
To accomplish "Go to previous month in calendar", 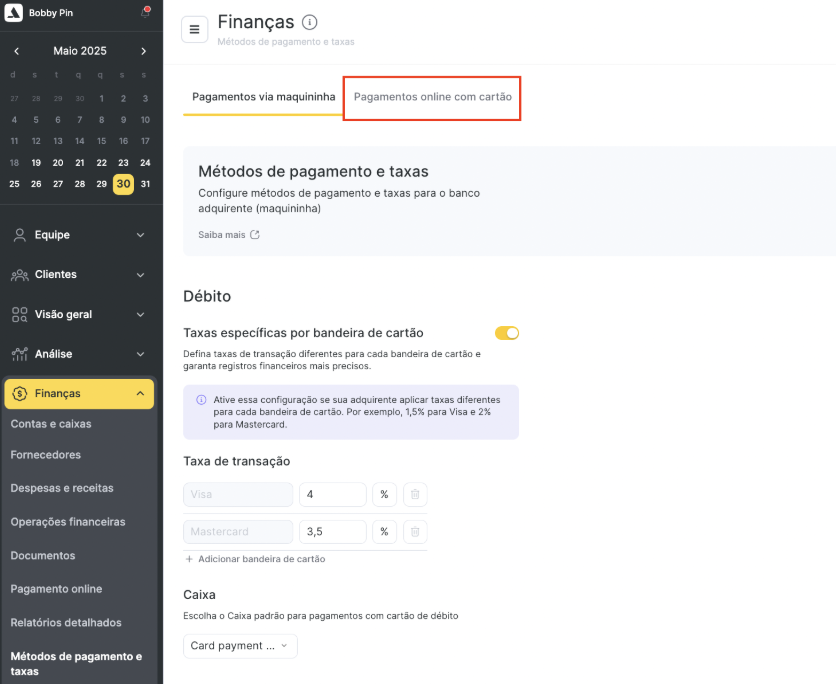I will click(x=17, y=51).
